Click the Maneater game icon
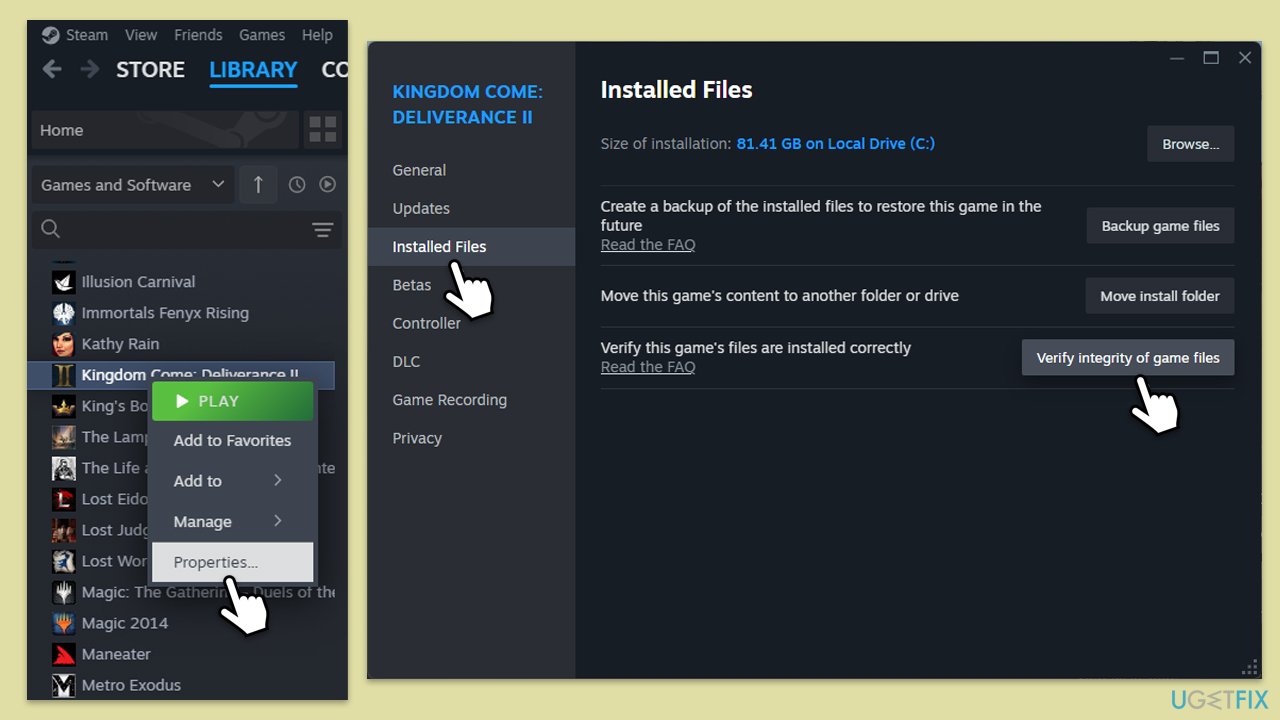Viewport: 1280px width, 720px height. click(64, 654)
